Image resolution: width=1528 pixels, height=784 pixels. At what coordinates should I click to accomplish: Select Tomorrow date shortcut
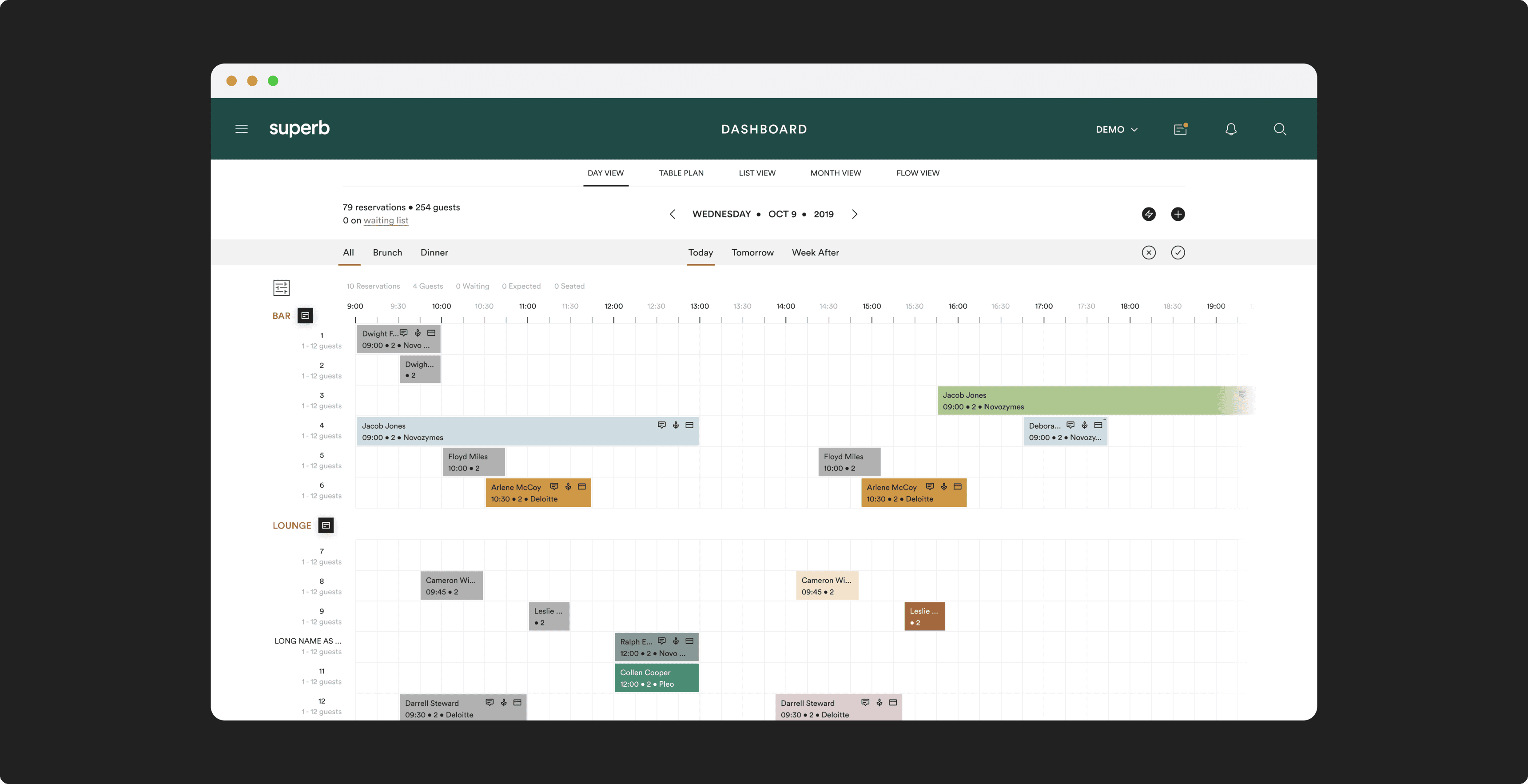[x=752, y=253]
